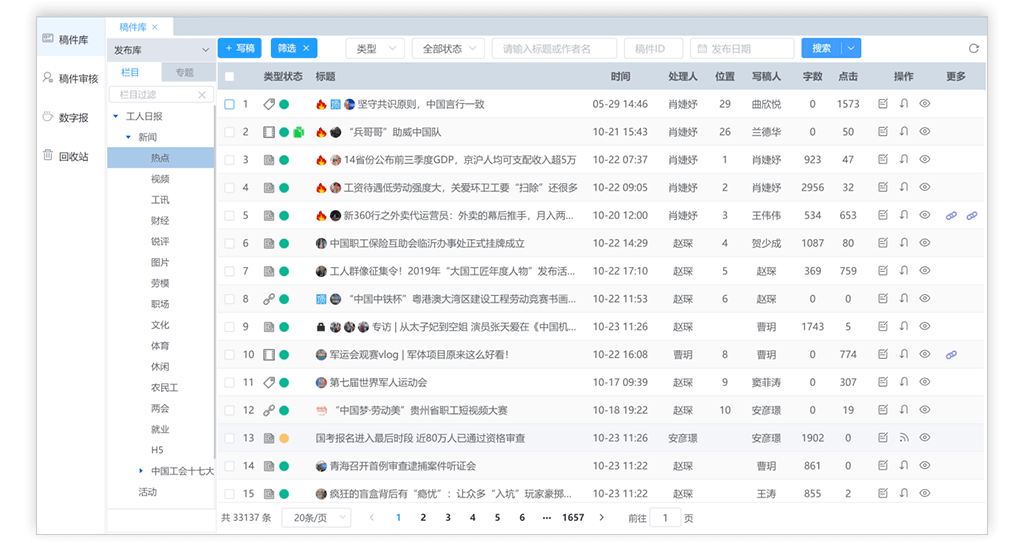
Task: Open the 稿件审核 sidebar section
Action: click(x=71, y=78)
